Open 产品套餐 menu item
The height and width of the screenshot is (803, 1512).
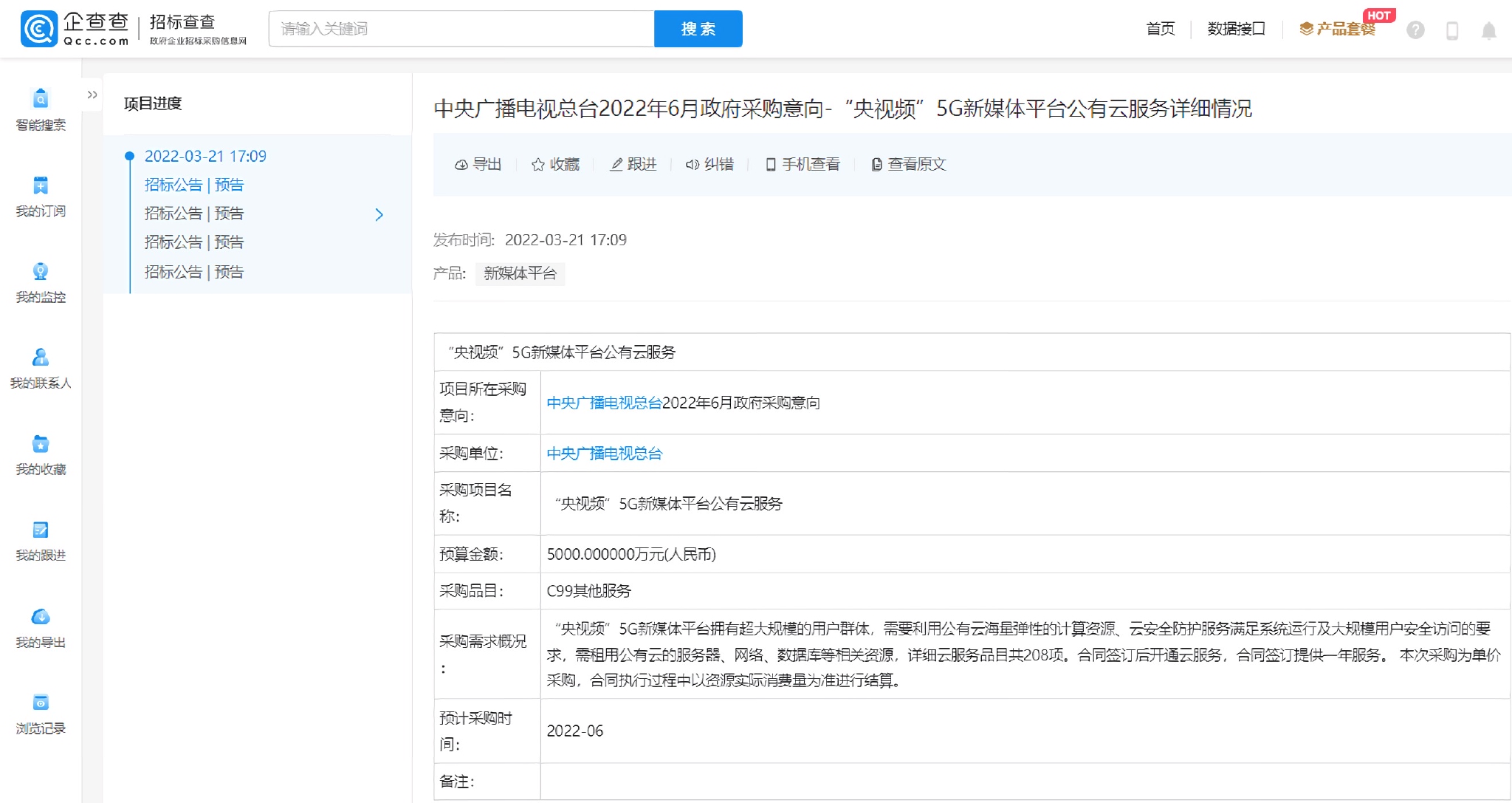(1338, 29)
